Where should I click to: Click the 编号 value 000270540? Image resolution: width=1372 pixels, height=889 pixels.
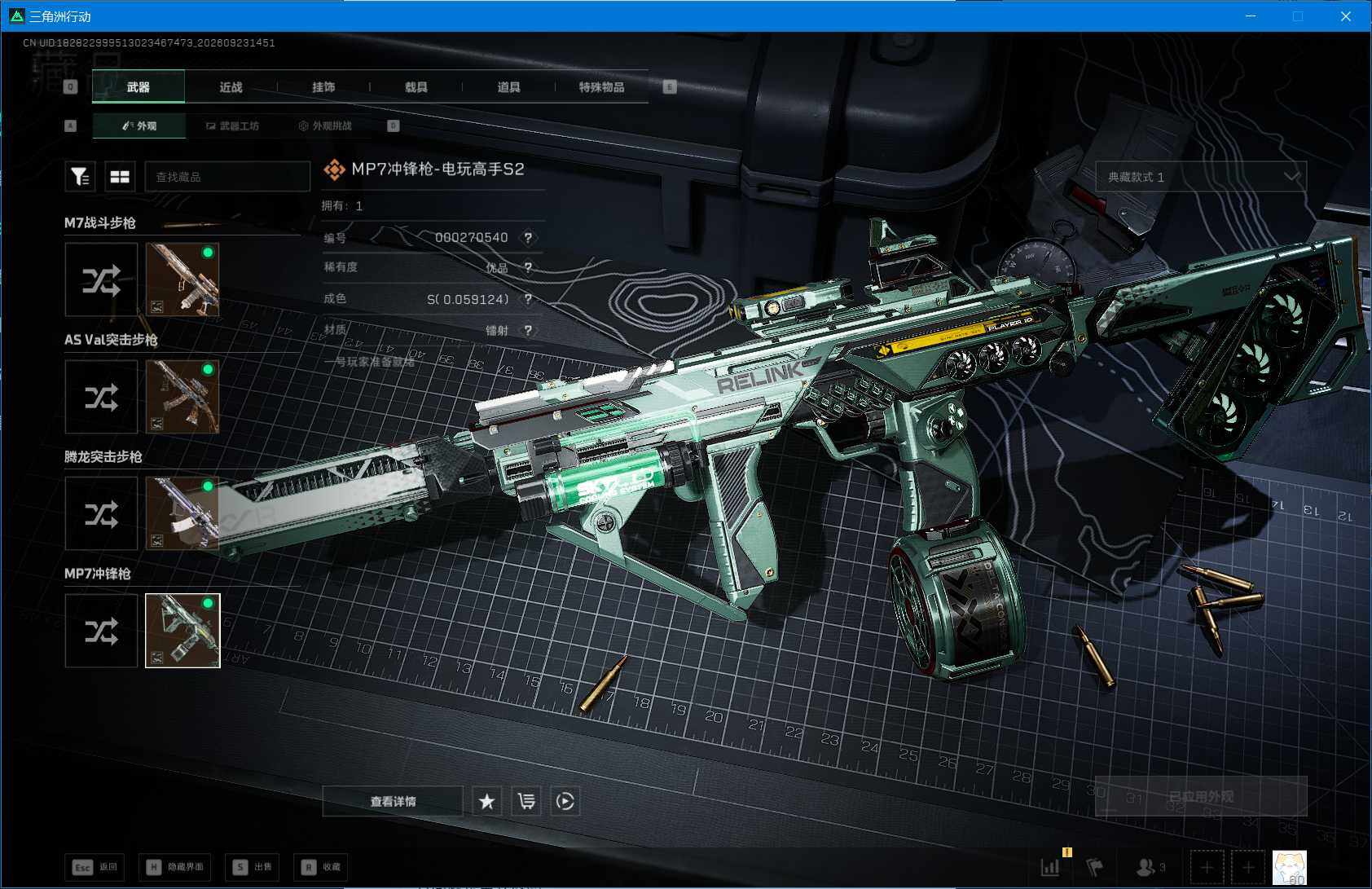(471, 237)
